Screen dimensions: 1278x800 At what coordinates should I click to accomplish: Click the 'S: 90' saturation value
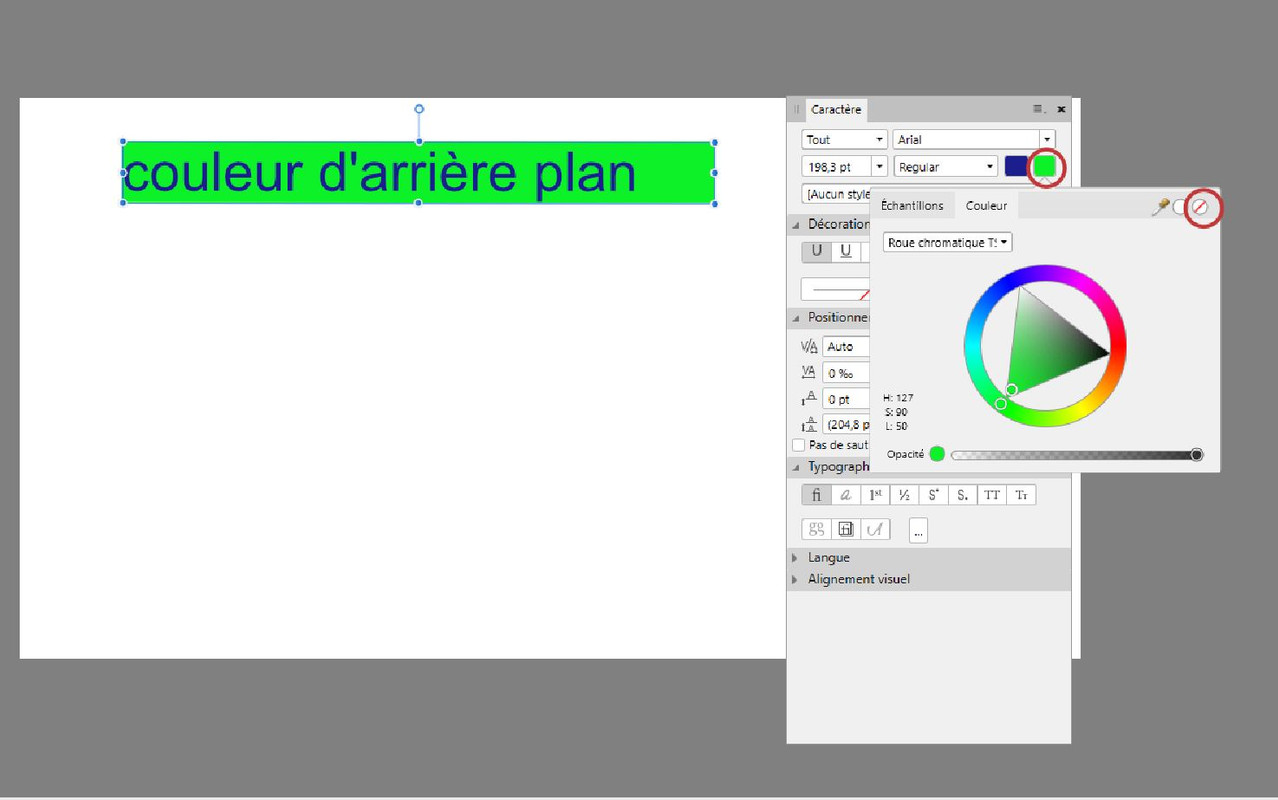coord(895,412)
